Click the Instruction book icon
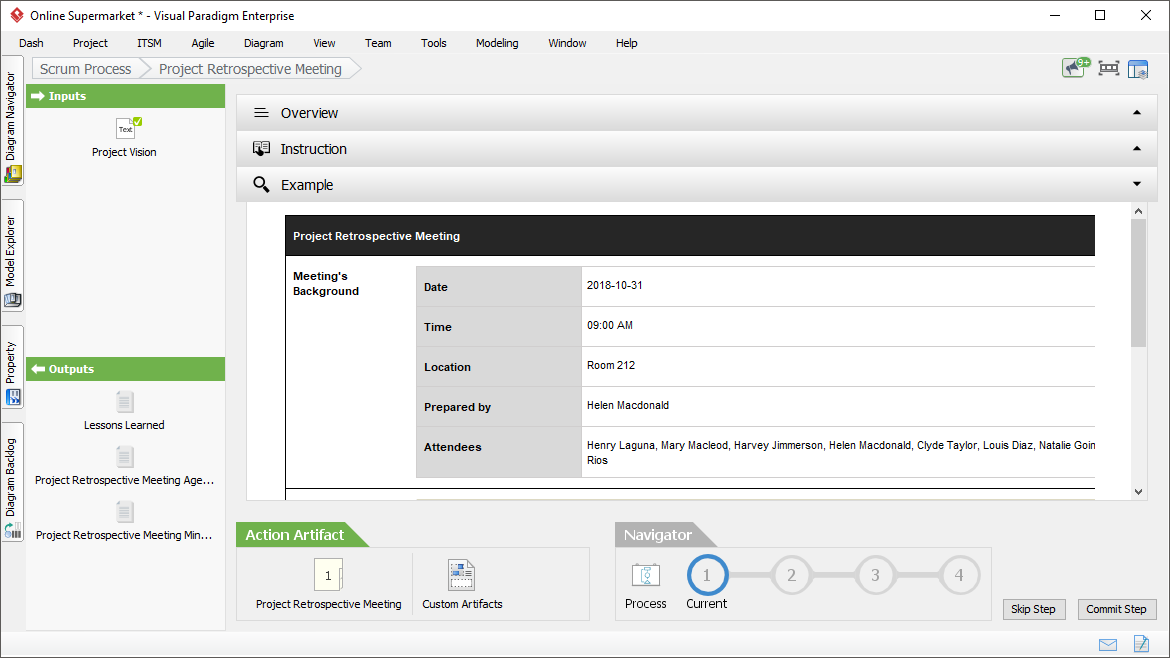The width and height of the screenshot is (1170, 658). (x=261, y=148)
